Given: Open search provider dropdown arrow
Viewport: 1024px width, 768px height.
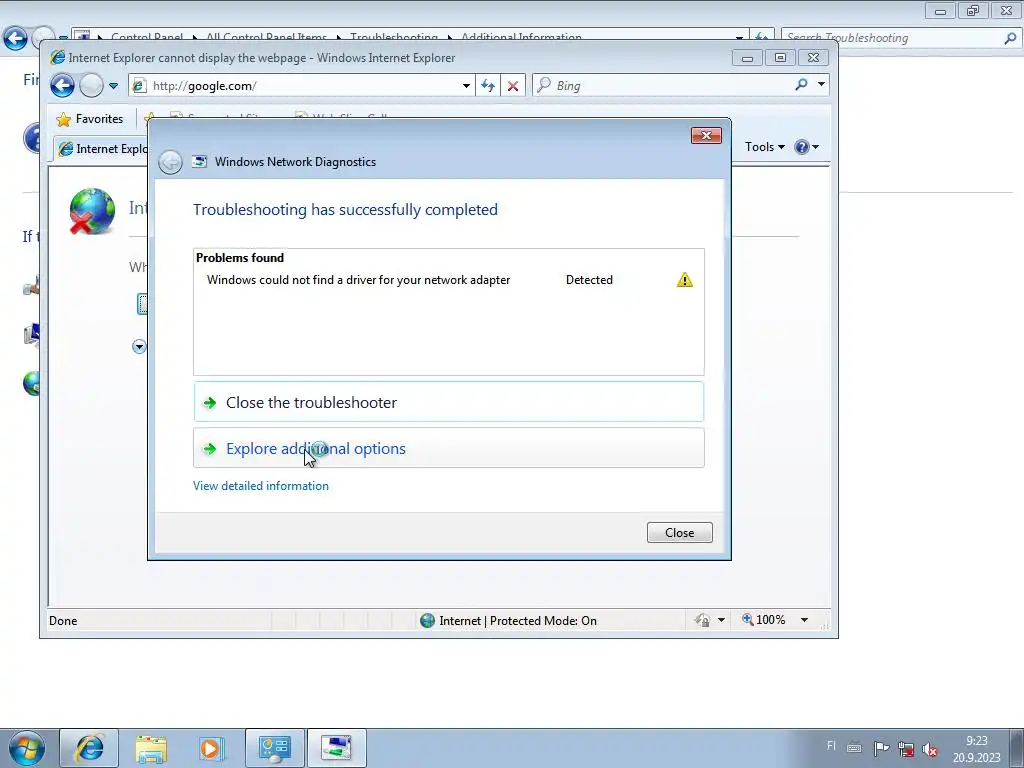Looking at the screenshot, I should point(822,84).
